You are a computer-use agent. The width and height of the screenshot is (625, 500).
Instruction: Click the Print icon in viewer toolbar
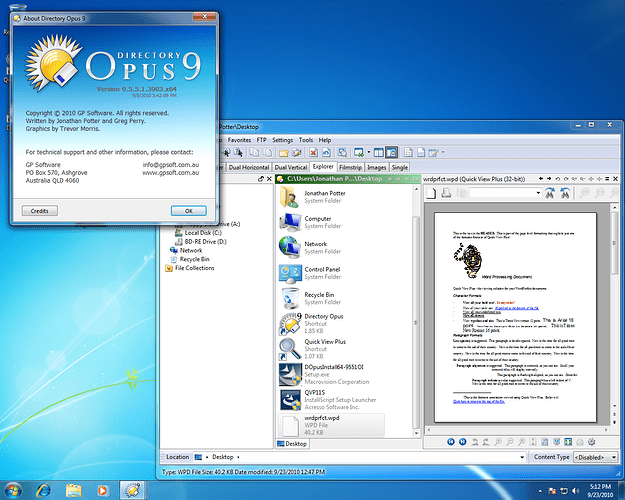point(446,193)
